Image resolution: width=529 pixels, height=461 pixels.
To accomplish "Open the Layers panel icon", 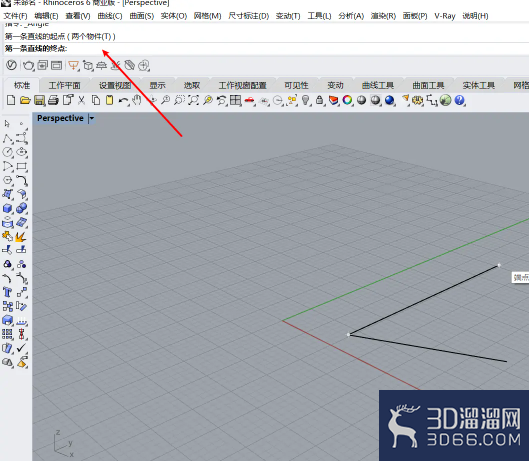I will click(x=334, y=100).
